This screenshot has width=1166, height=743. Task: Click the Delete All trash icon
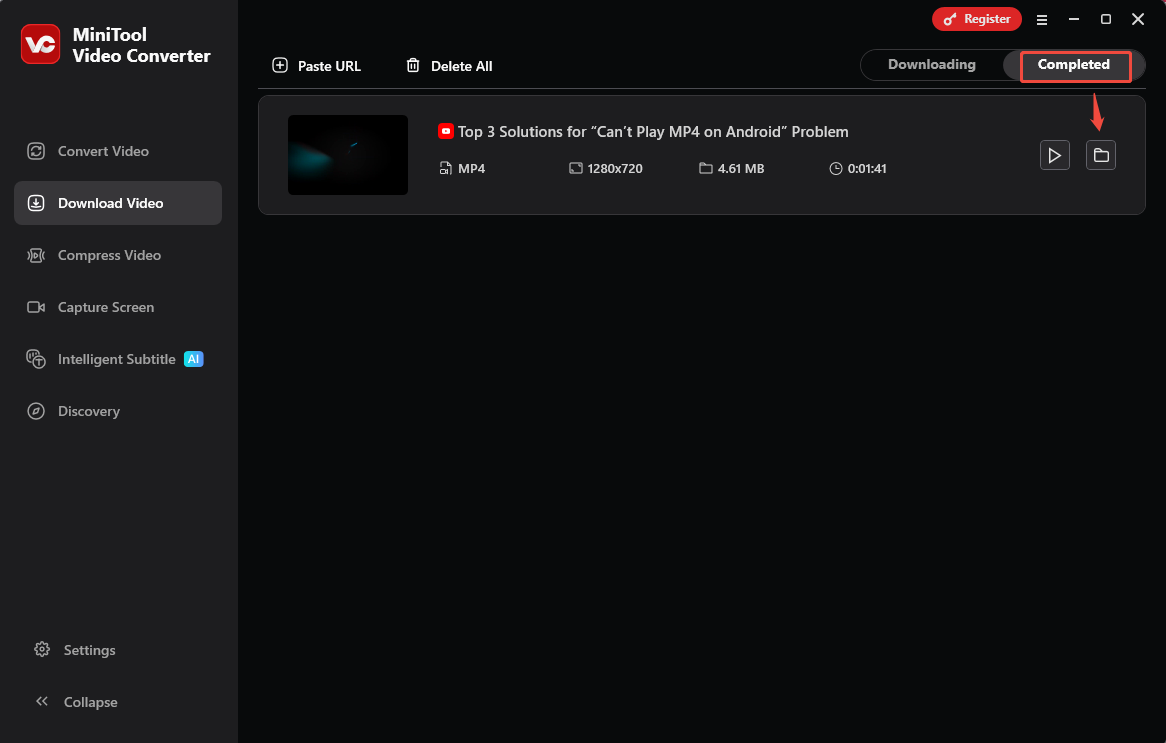(x=413, y=65)
